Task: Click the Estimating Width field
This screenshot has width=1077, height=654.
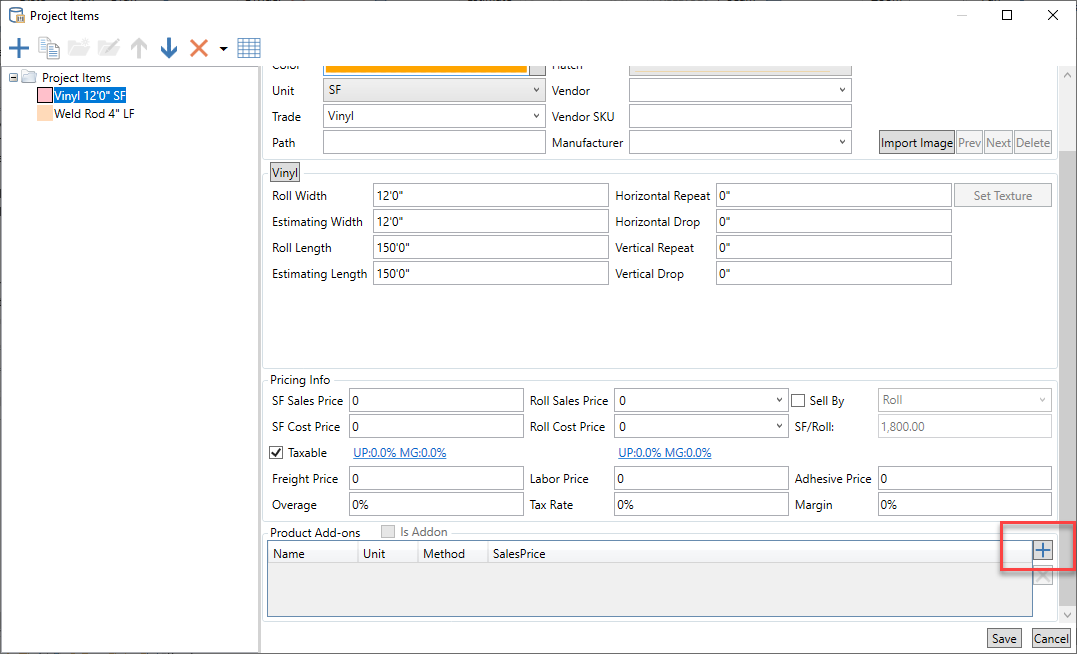Action: (491, 221)
